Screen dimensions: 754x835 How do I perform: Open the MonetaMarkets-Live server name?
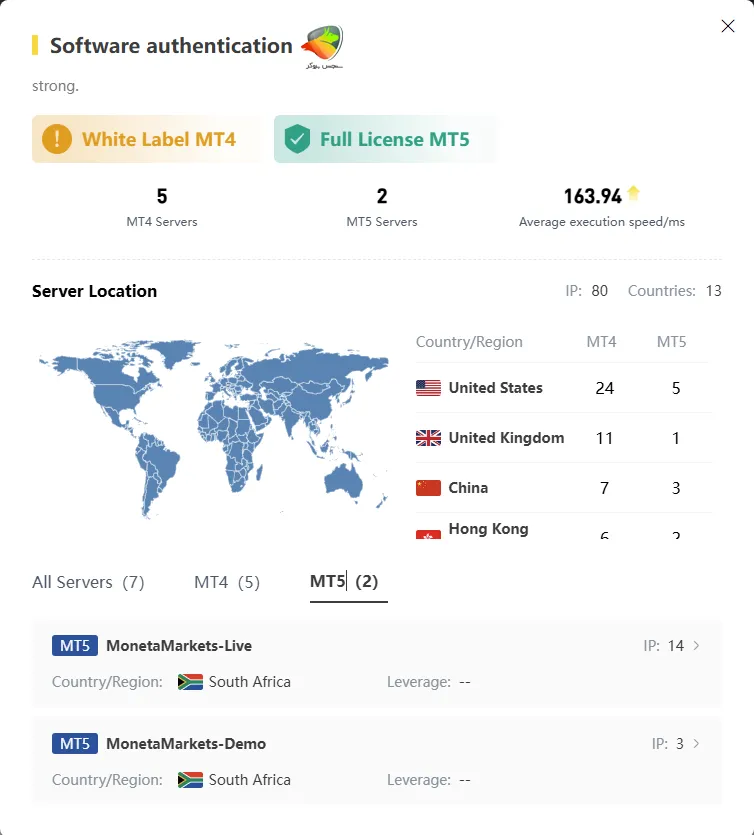point(179,646)
